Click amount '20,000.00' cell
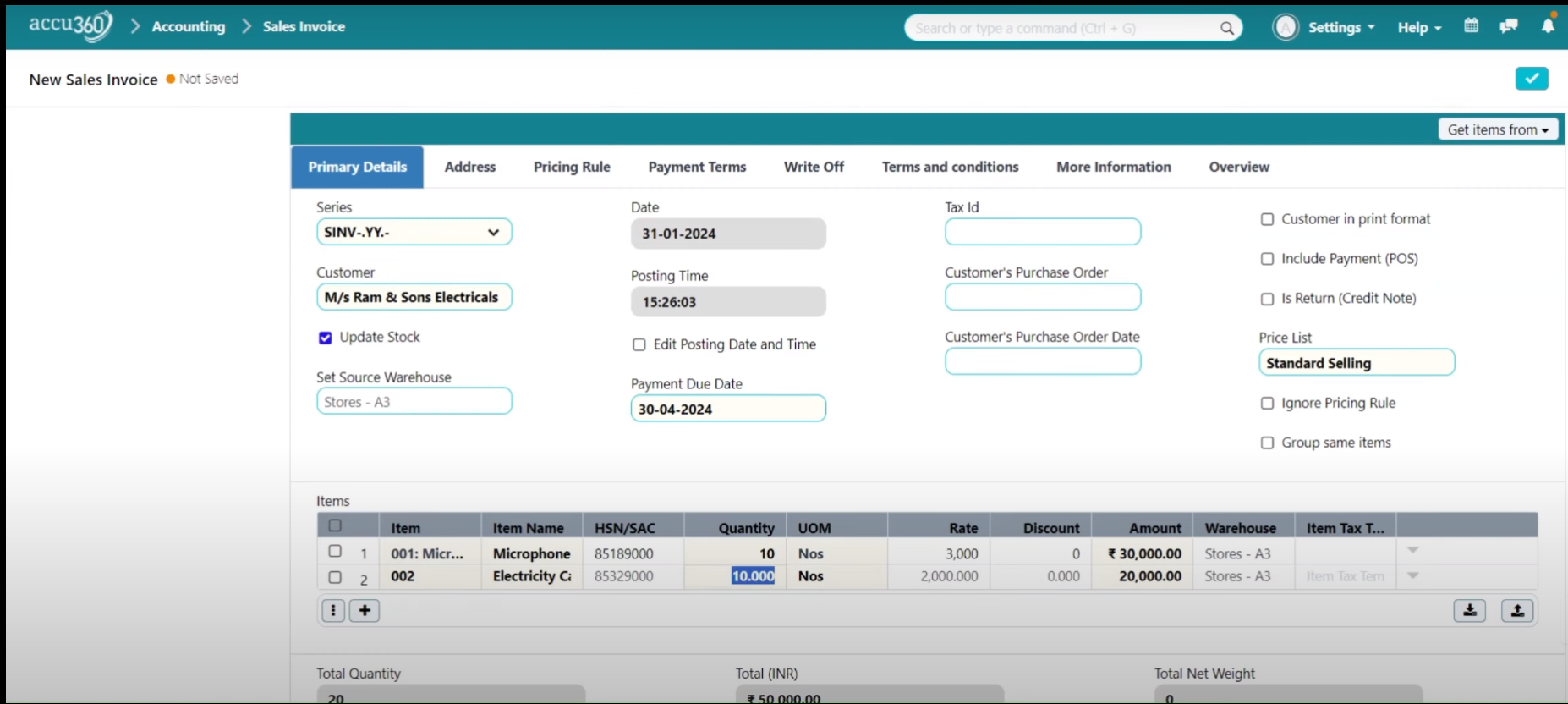The image size is (1568, 704). (1142, 575)
